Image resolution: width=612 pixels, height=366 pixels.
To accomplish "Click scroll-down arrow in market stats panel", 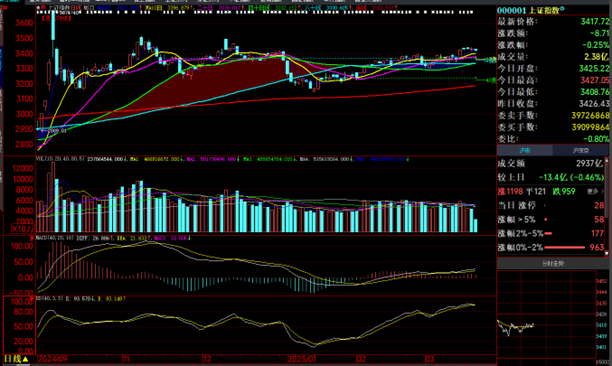I will pyautogui.click(x=607, y=254).
